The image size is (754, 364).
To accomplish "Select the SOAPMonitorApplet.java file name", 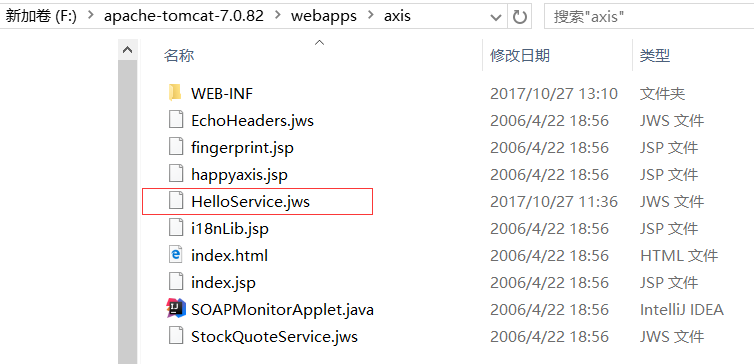I will tap(282, 309).
